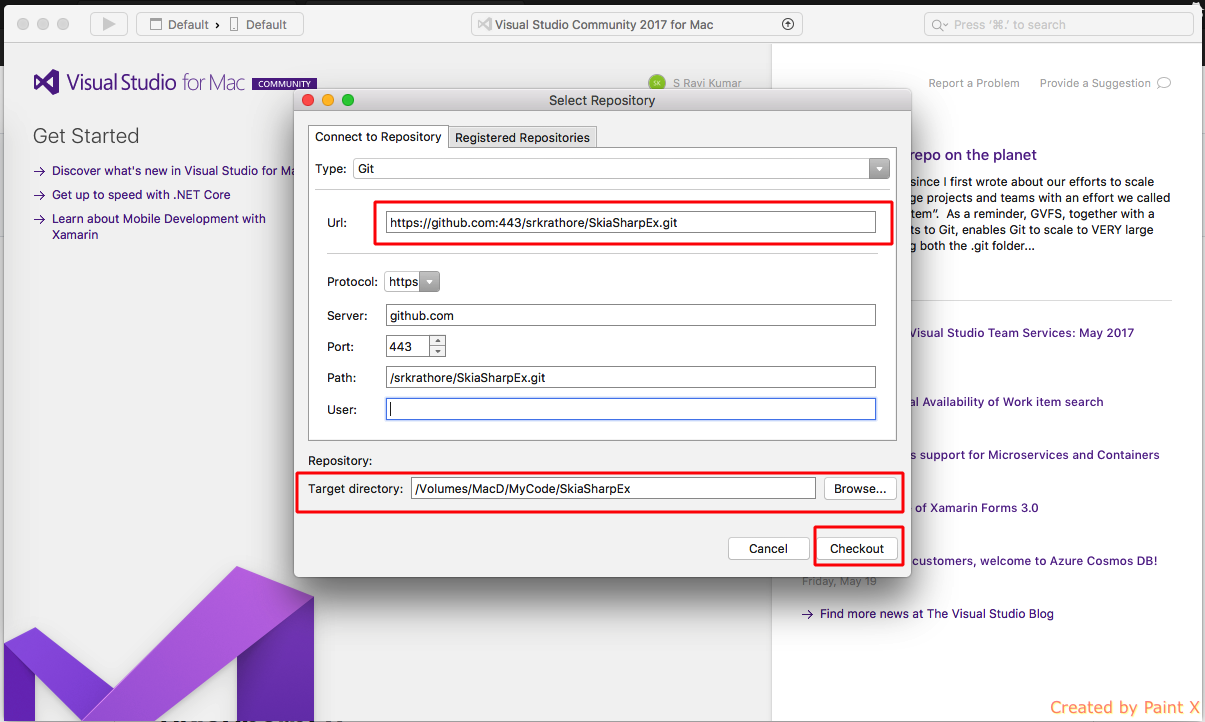Image resolution: width=1205 pixels, height=722 pixels.
Task: Click the Server field containing github.com
Action: pyautogui.click(x=630, y=315)
